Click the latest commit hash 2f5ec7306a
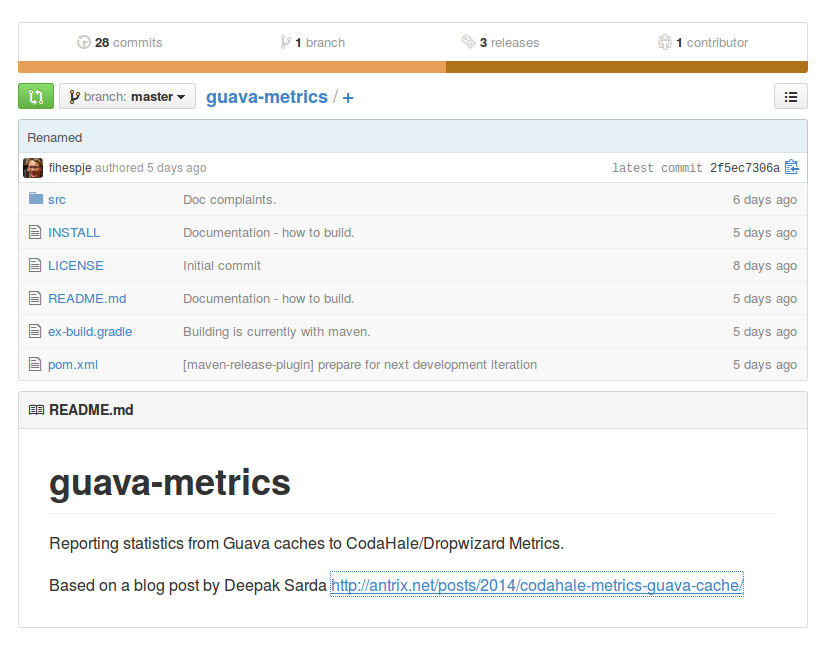 coord(745,168)
